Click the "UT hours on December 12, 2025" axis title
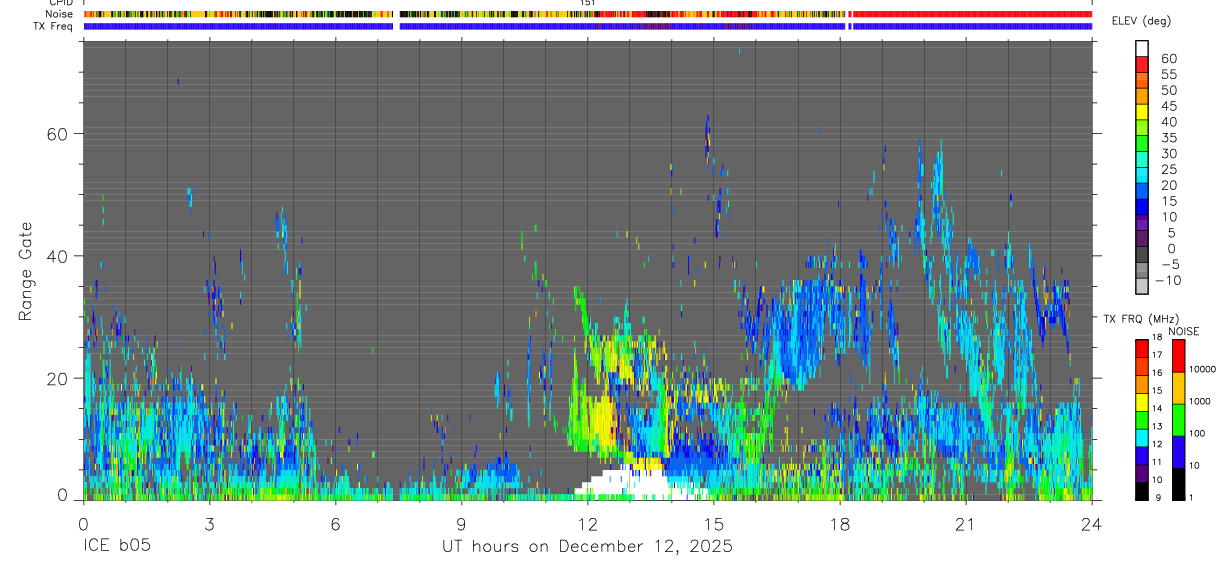 588,547
